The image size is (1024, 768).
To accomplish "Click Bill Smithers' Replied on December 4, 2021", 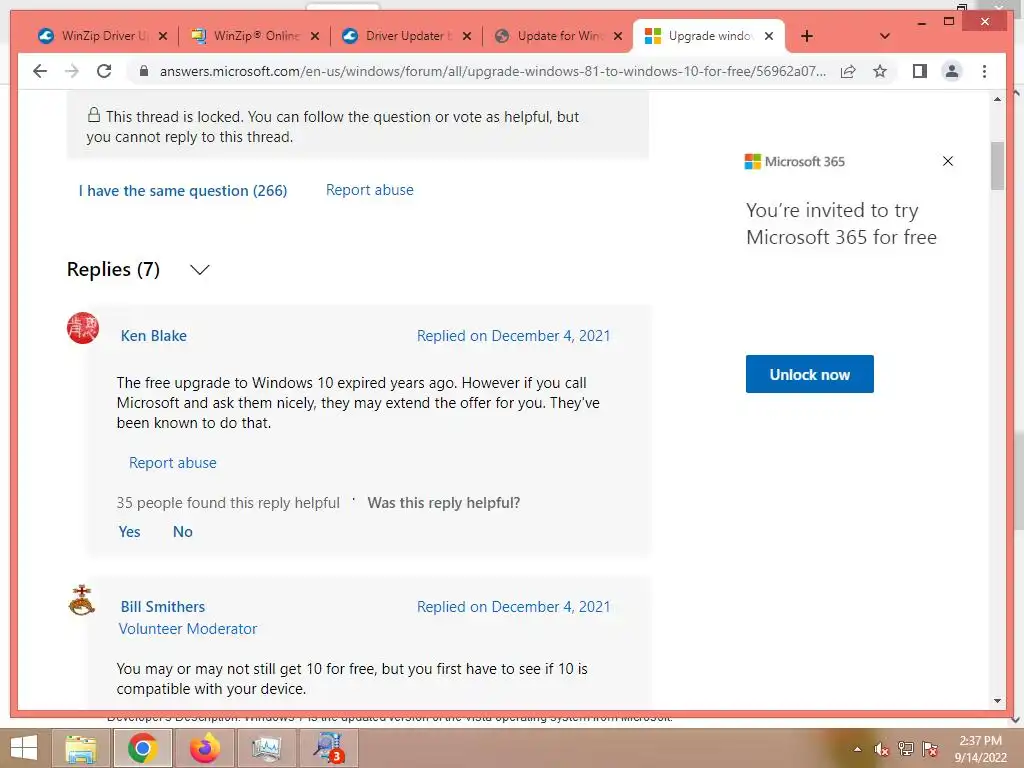I will pos(513,607).
